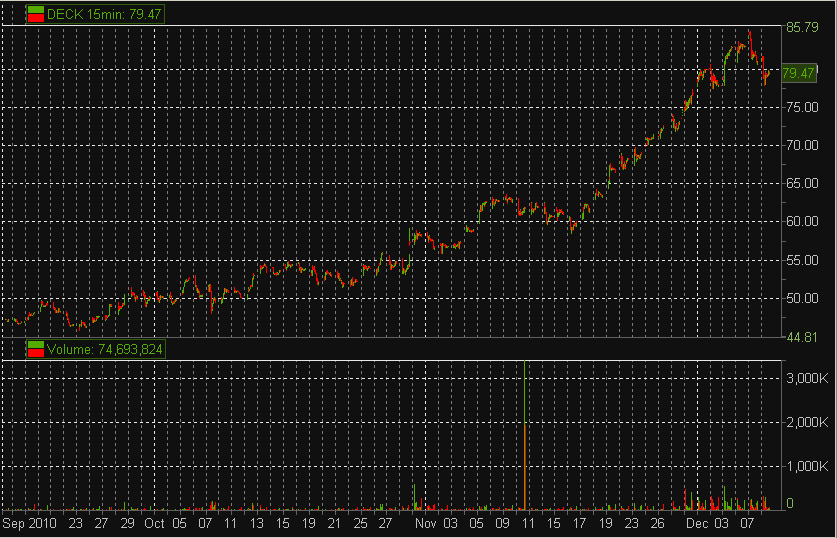Click the Dec month date label
The height and width of the screenshot is (538, 837).
[697, 523]
